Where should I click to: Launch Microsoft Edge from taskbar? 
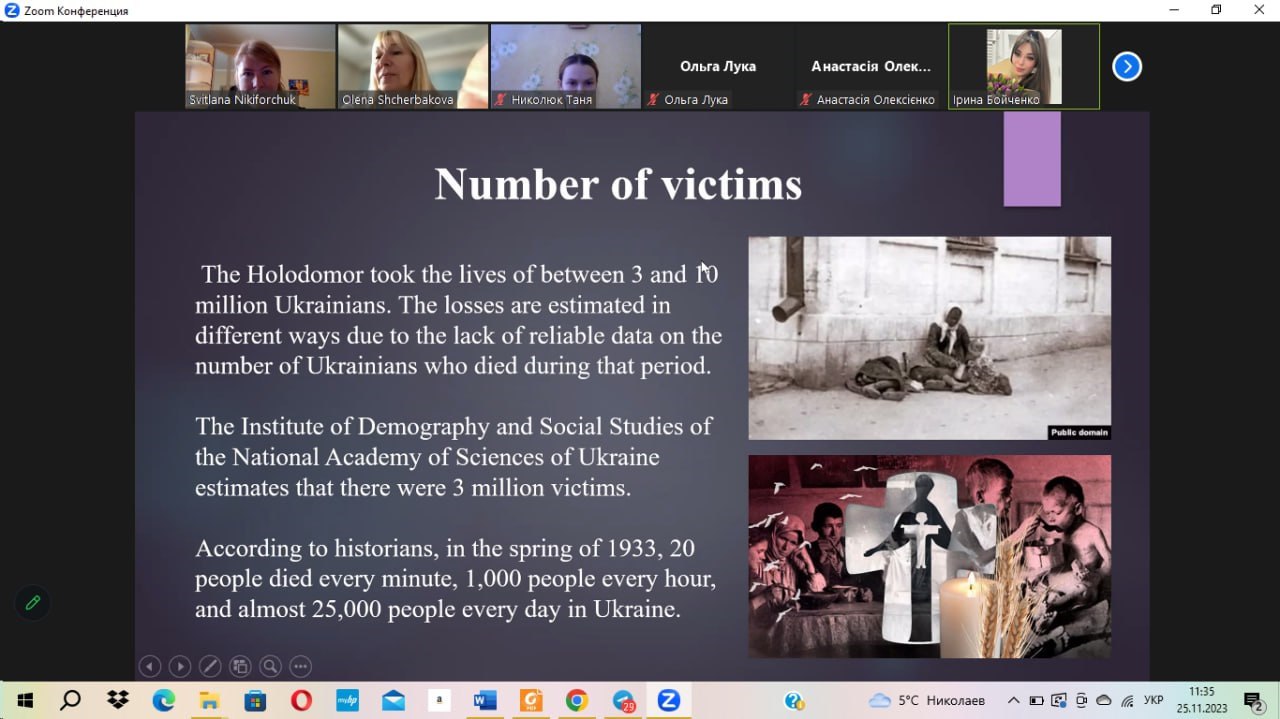(163, 700)
